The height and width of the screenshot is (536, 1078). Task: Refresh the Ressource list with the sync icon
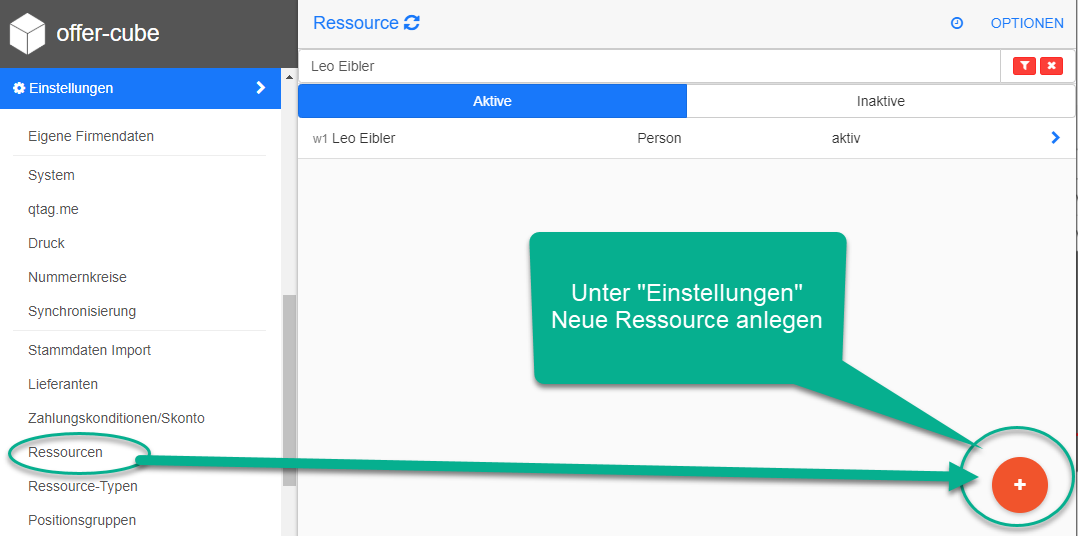coord(412,23)
